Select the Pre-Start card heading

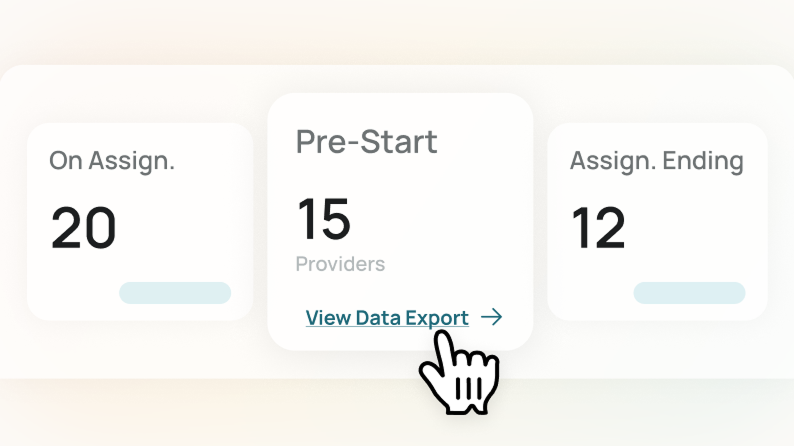pyautogui.click(x=367, y=142)
